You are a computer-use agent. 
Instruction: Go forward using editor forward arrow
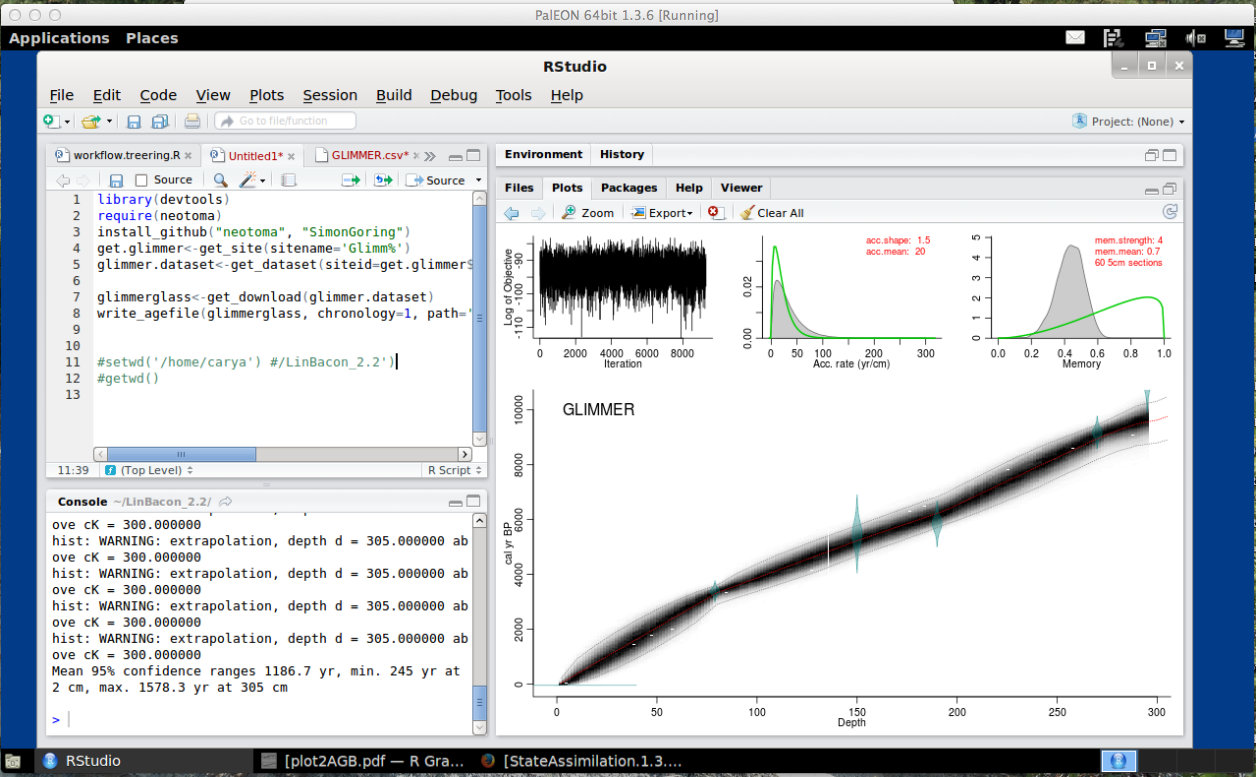[x=84, y=180]
